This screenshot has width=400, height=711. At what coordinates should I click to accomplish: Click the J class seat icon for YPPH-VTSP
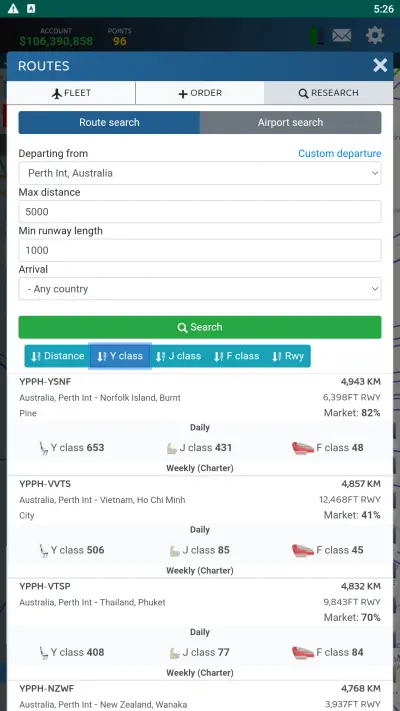(175, 653)
